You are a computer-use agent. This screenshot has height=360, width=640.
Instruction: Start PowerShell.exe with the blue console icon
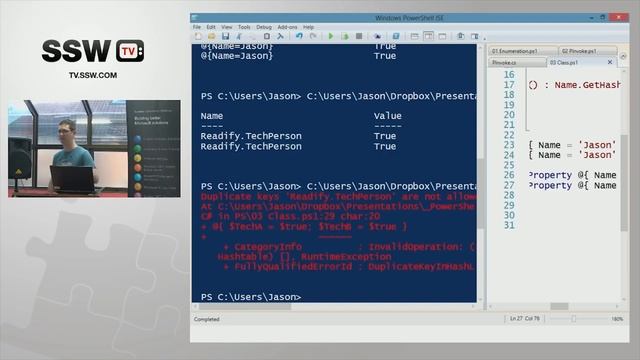tap(396, 36)
